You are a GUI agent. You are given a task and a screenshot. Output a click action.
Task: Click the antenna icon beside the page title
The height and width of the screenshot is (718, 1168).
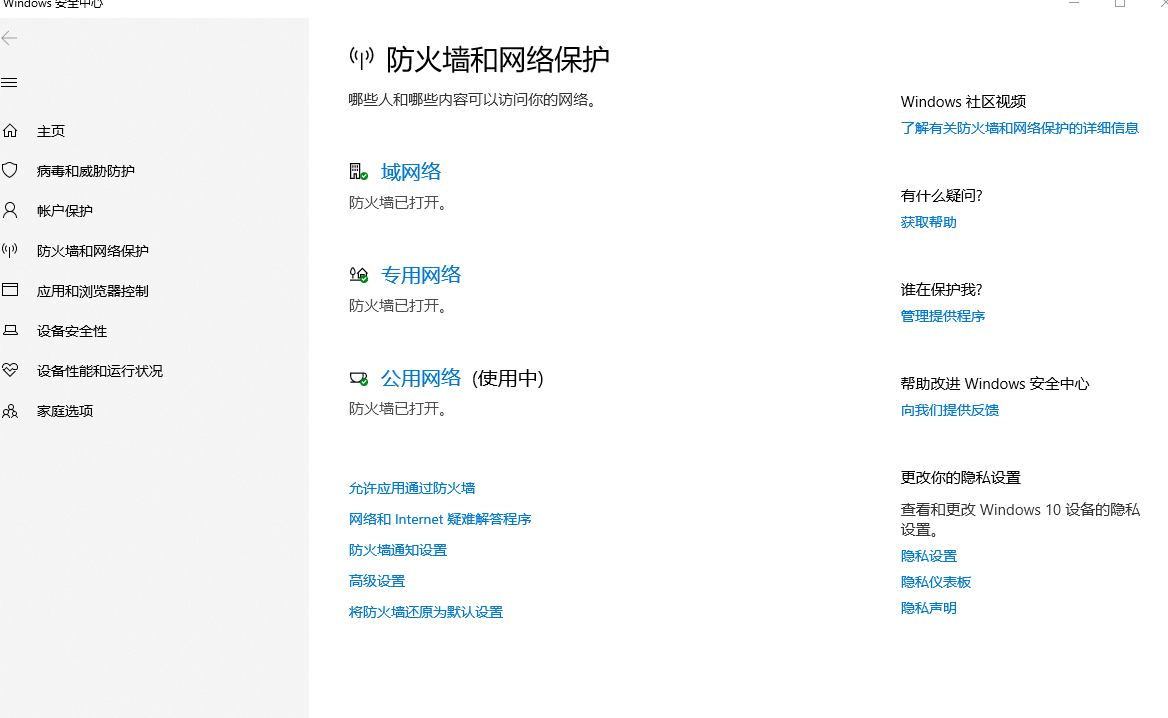click(361, 58)
